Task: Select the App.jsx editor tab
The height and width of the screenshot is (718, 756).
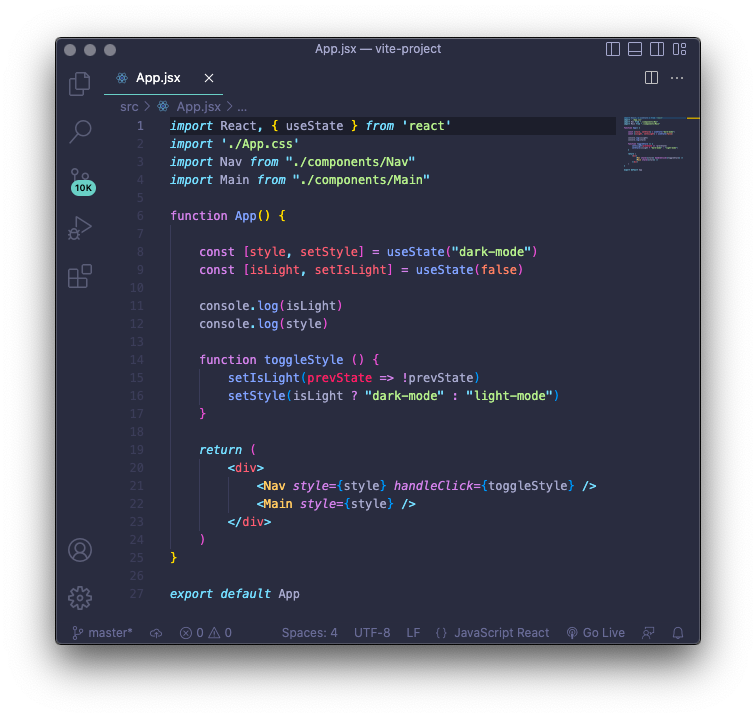Action: pyautogui.click(x=163, y=78)
